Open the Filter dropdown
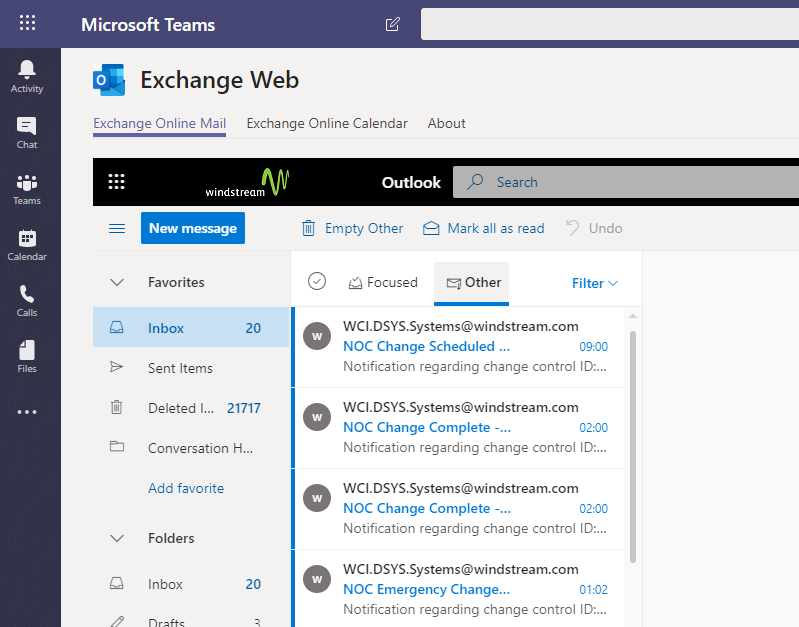This screenshot has height=627, width=799. 595,283
